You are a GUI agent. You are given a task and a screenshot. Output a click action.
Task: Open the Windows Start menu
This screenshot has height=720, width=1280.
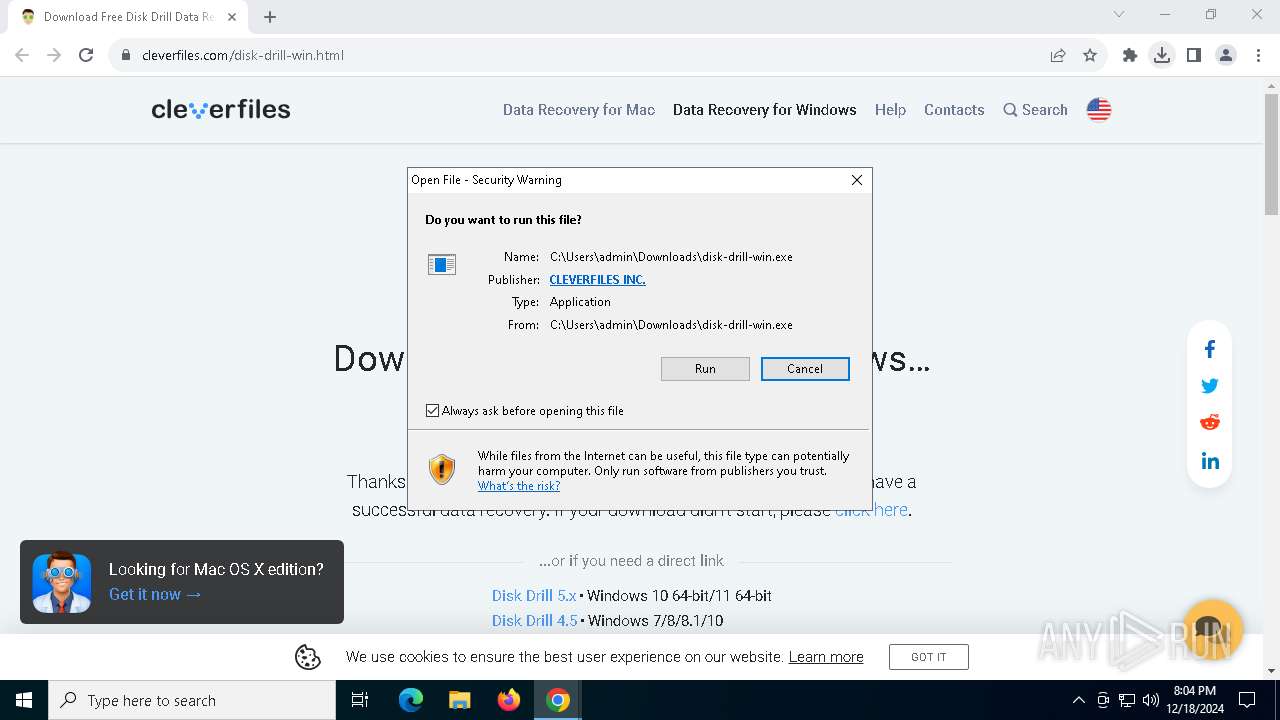pos(24,700)
